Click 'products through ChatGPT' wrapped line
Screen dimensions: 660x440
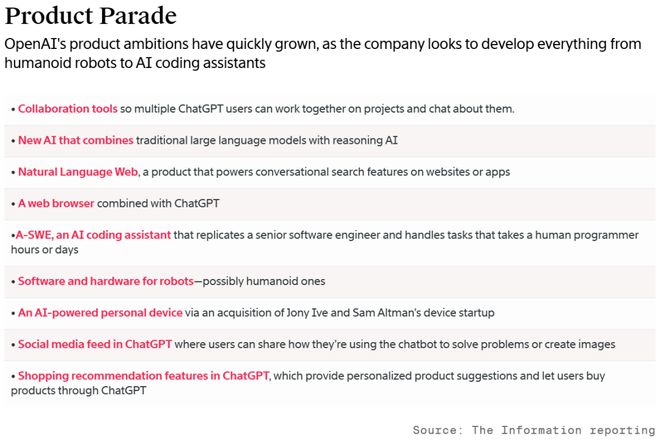(79, 391)
